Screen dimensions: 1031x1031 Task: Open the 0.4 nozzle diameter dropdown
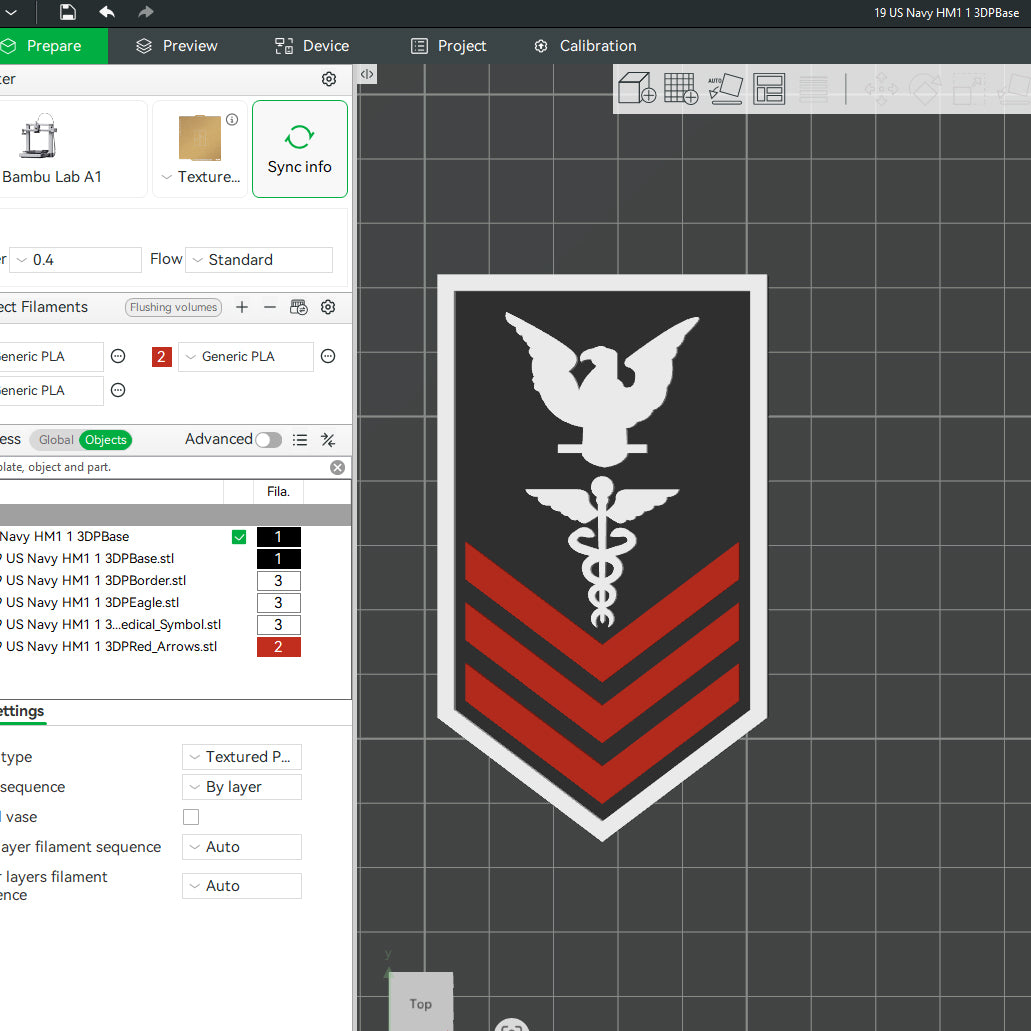76,260
